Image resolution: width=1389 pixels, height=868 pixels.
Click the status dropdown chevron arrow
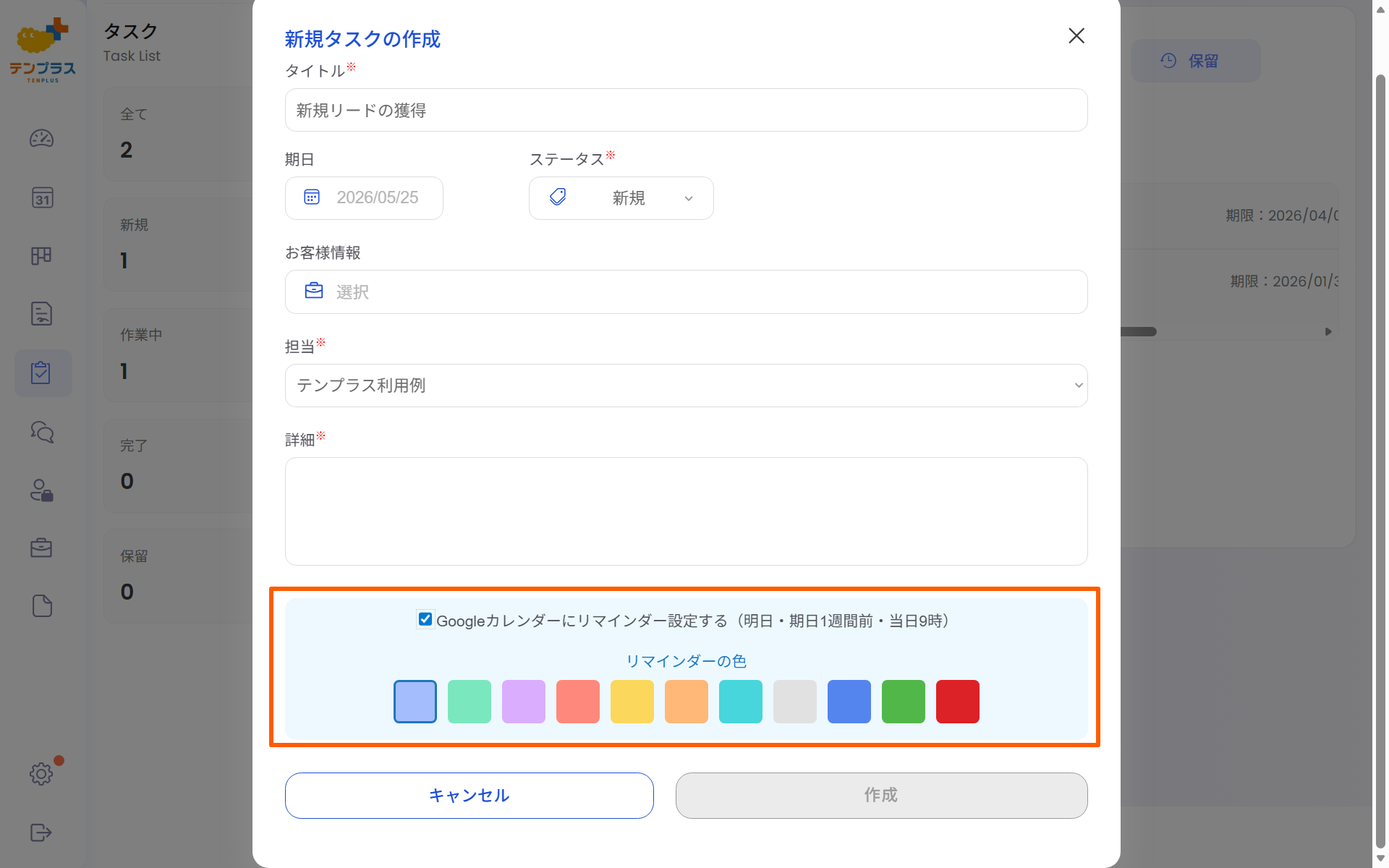point(689,198)
